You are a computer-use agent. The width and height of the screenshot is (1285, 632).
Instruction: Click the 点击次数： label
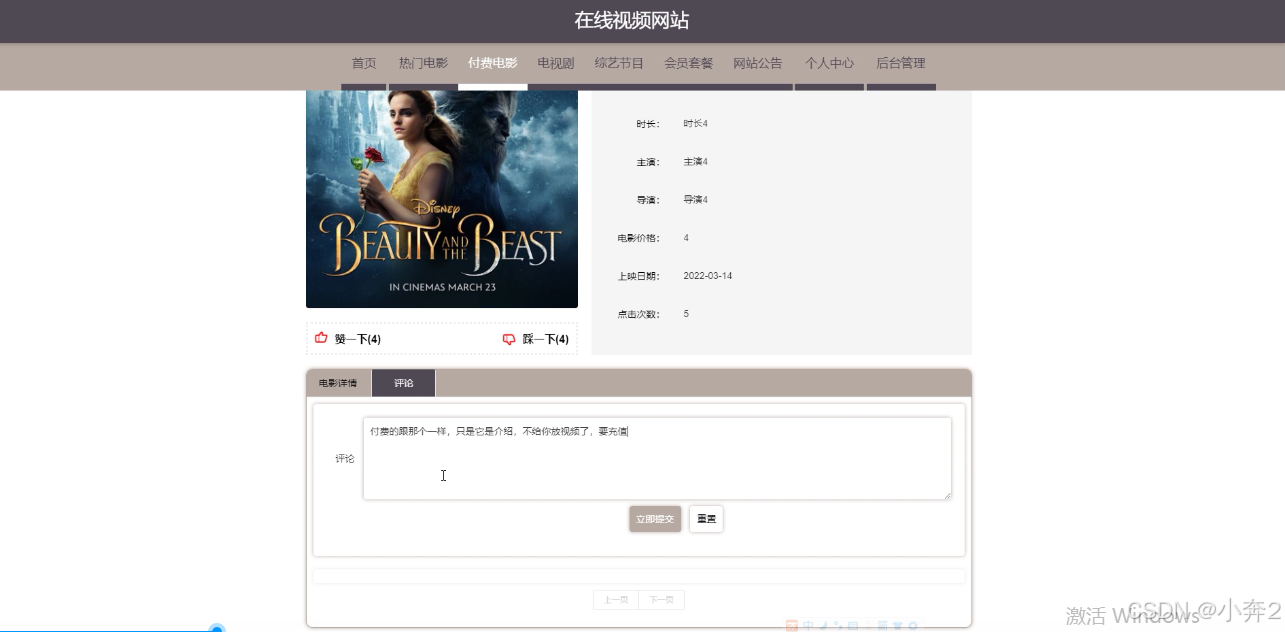tap(639, 314)
